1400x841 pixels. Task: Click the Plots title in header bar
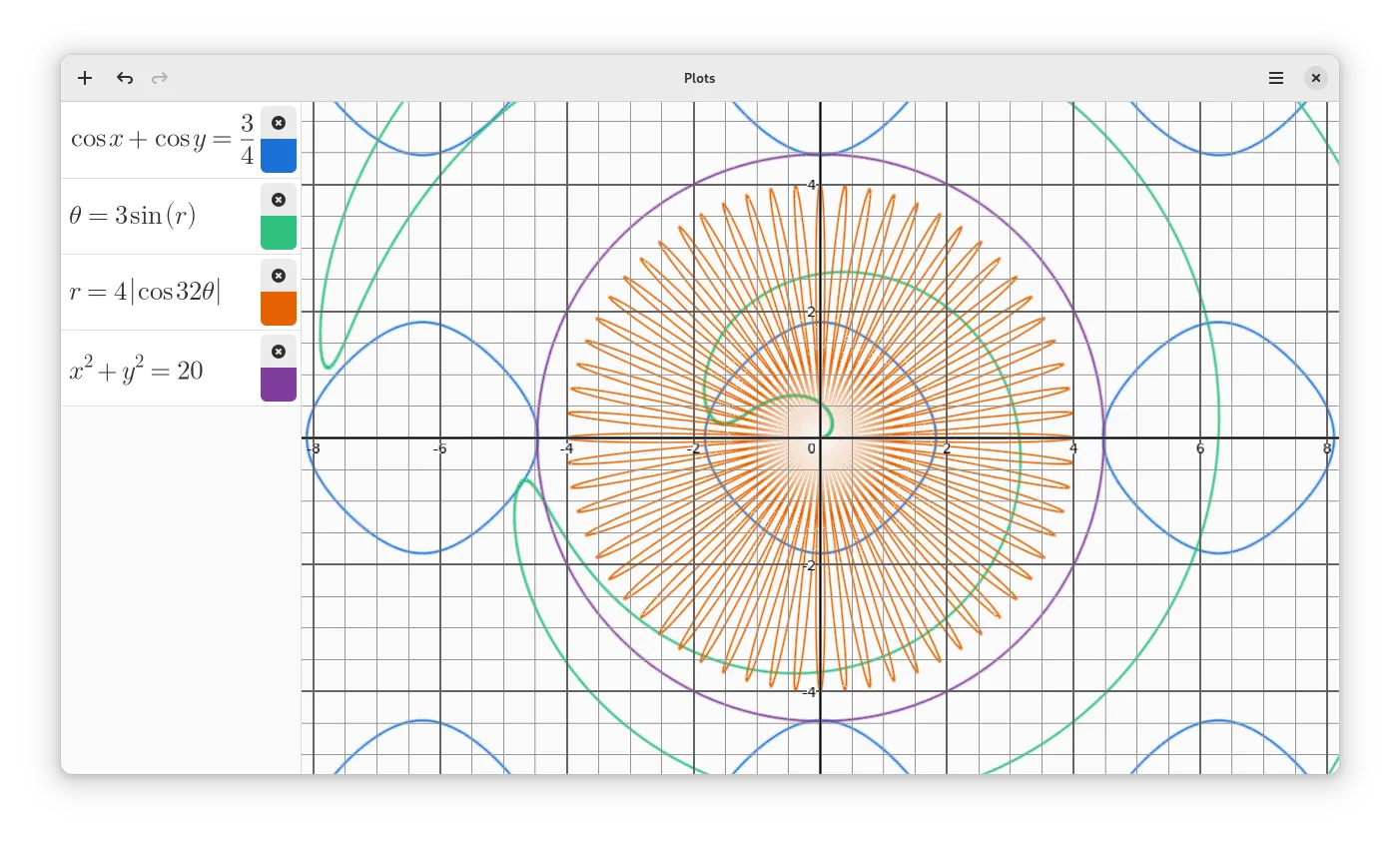click(x=699, y=78)
